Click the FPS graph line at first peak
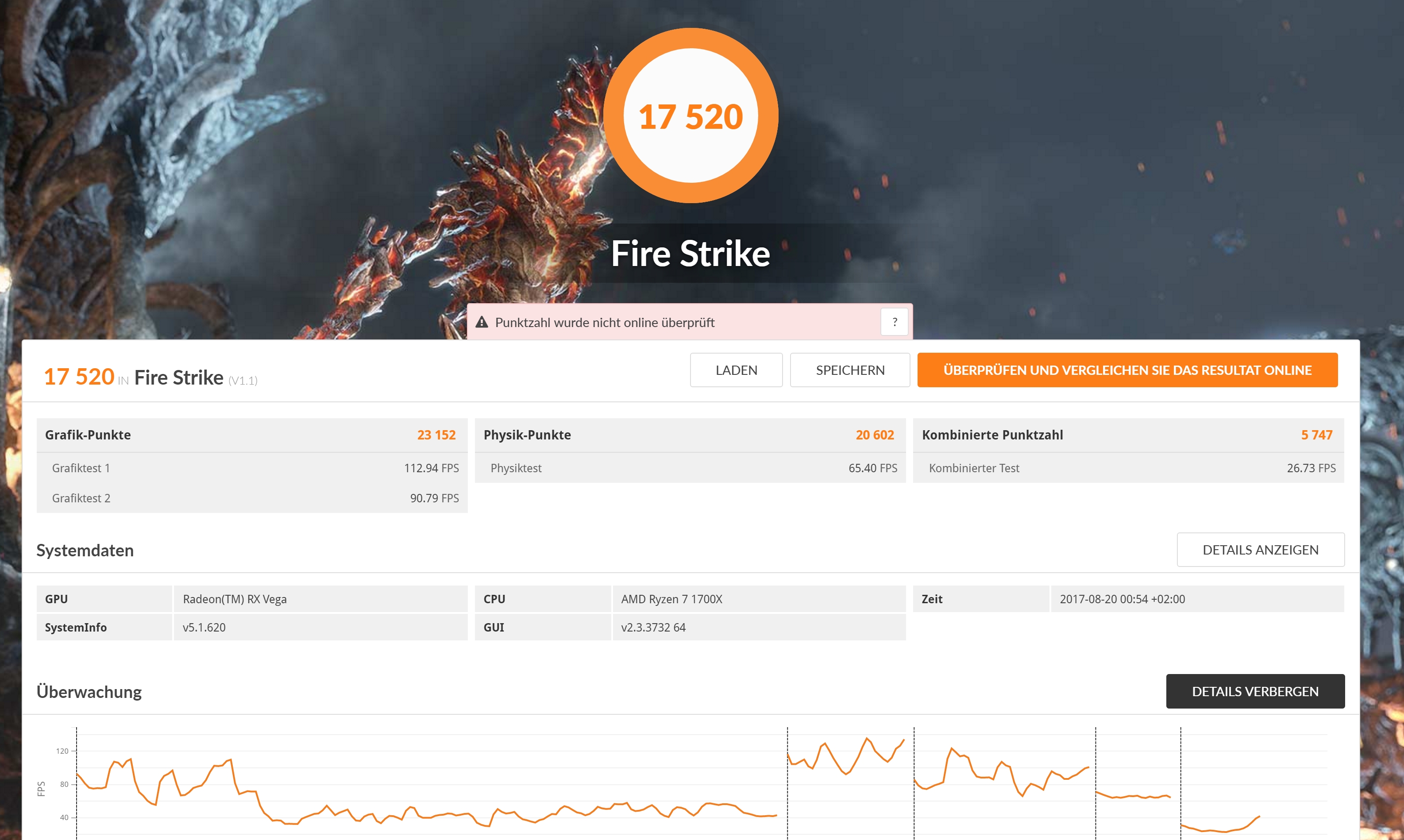Viewport: 1404px width, 840px height. pos(130,759)
